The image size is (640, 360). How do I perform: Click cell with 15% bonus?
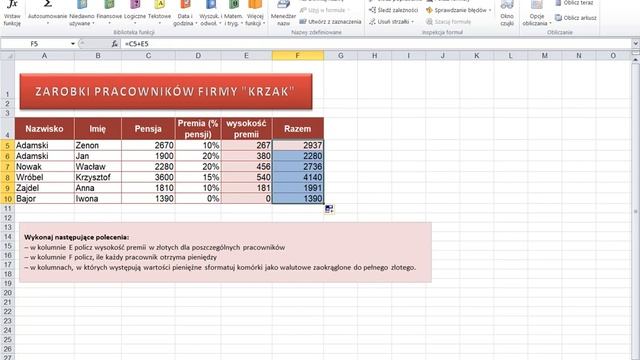click(x=198, y=177)
